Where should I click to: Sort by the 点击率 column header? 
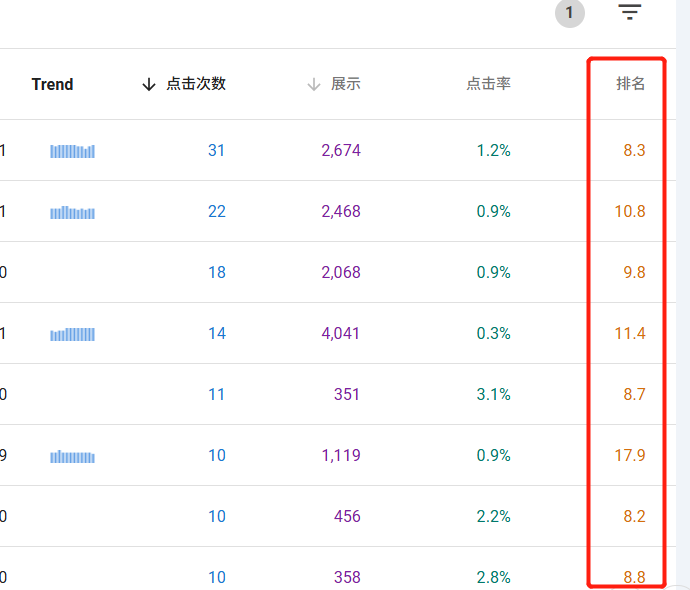pos(488,84)
